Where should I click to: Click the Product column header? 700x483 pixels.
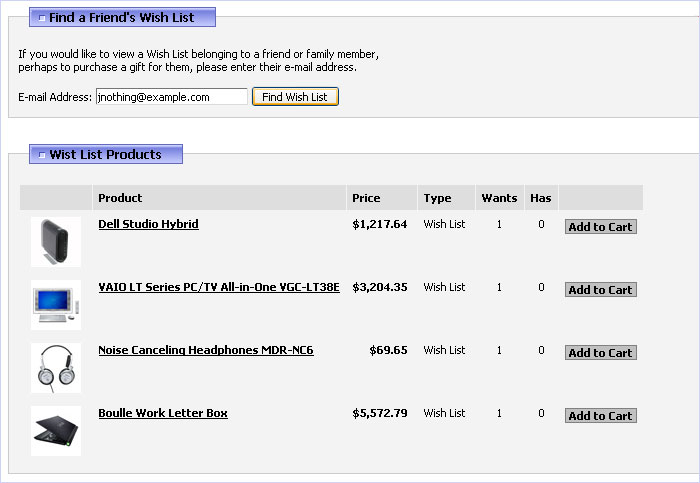coord(219,198)
